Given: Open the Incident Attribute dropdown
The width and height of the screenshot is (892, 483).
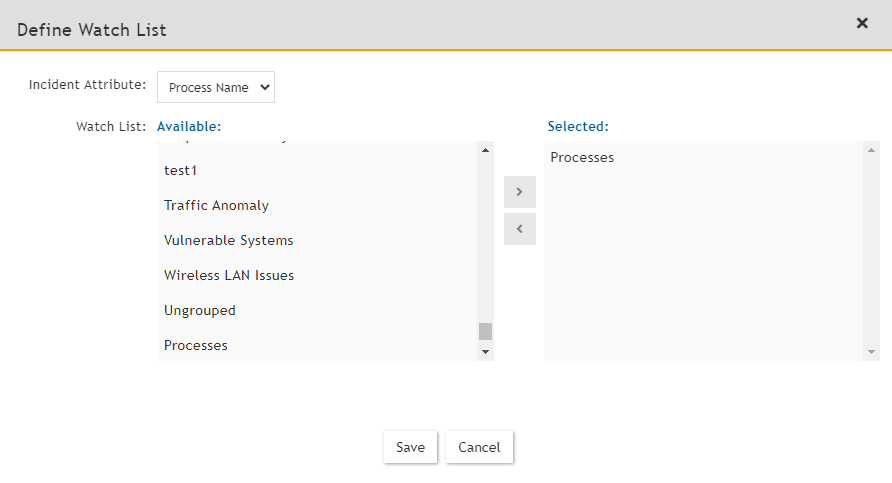Looking at the screenshot, I should 216,87.
